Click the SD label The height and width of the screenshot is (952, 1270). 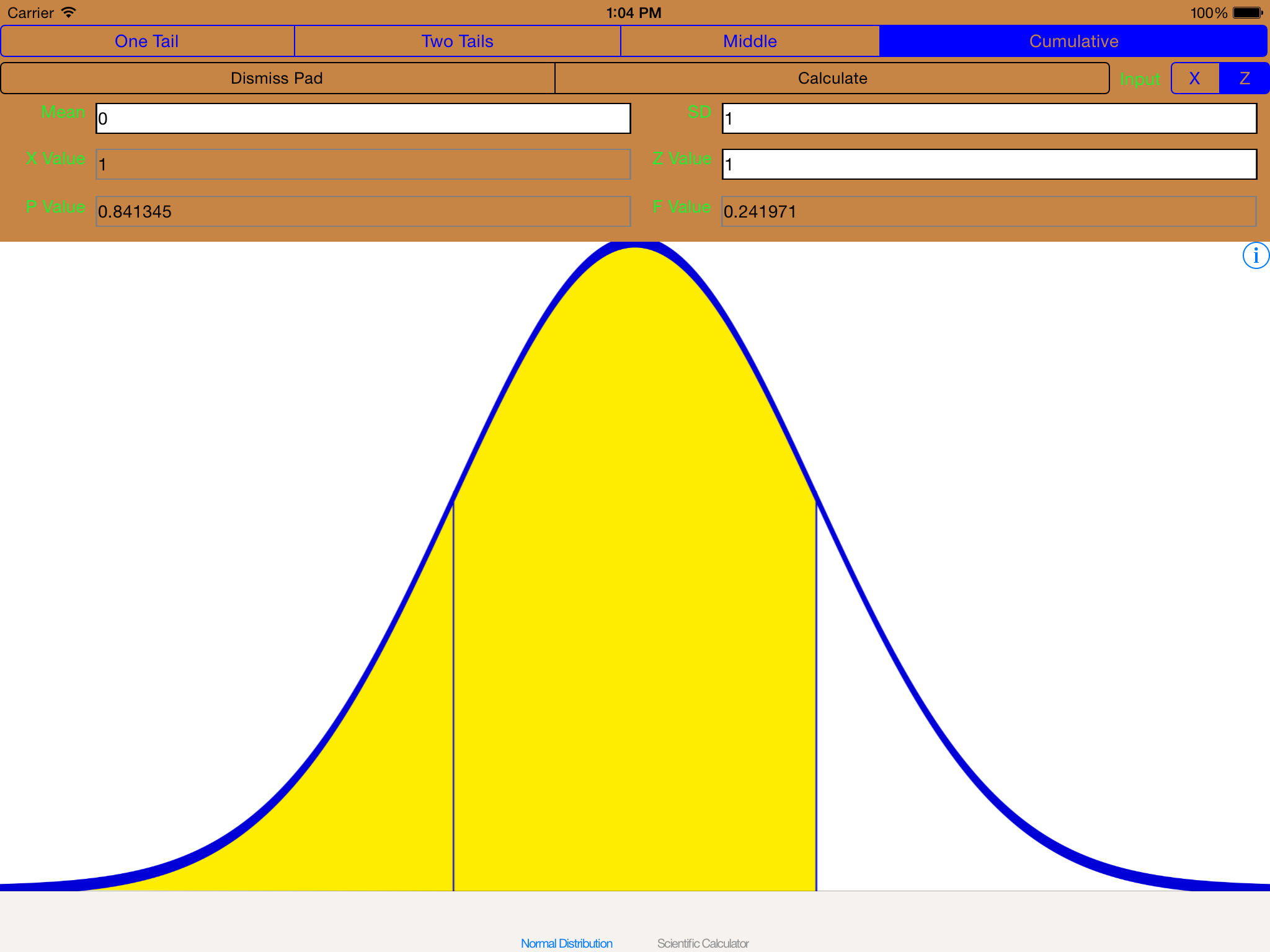(x=699, y=112)
